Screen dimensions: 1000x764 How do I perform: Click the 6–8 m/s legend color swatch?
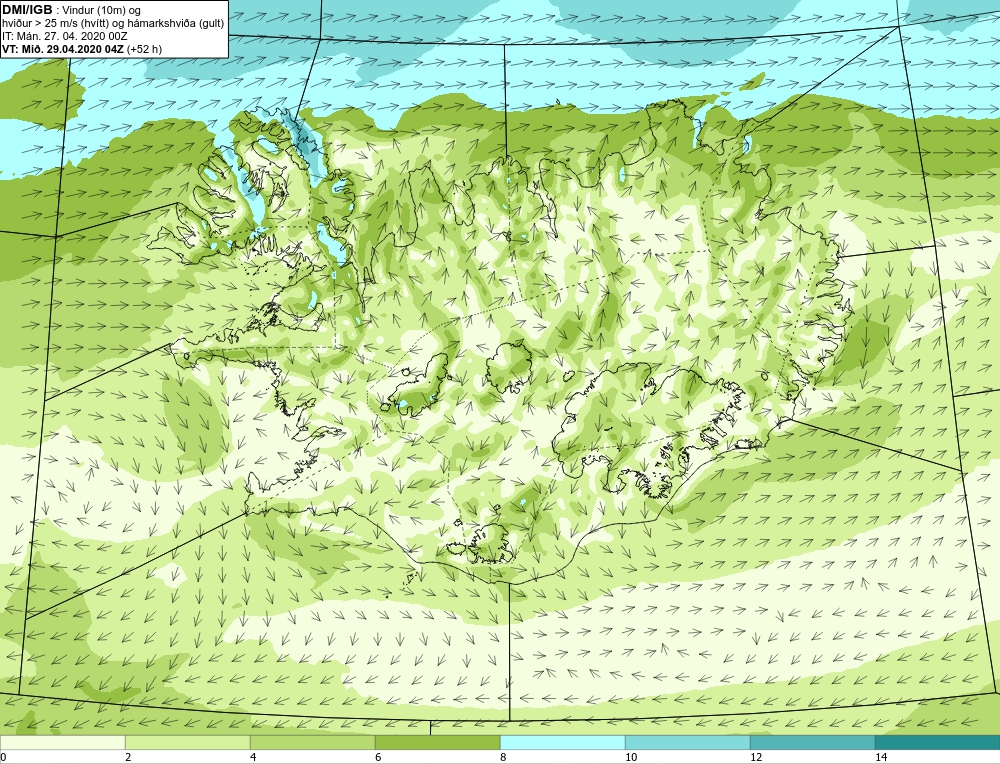click(438, 742)
